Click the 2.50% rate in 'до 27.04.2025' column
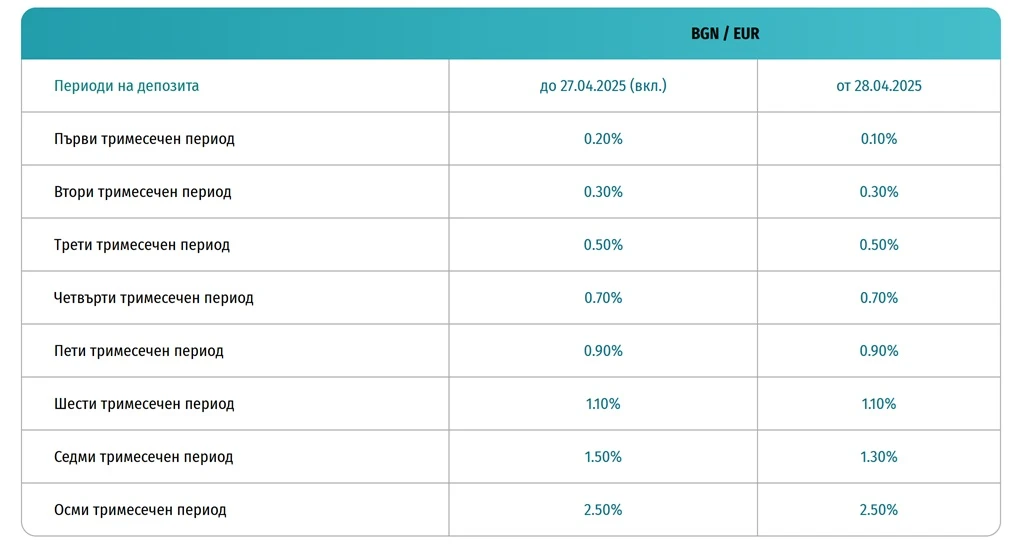This screenshot has width=1013, height=554. coord(603,509)
